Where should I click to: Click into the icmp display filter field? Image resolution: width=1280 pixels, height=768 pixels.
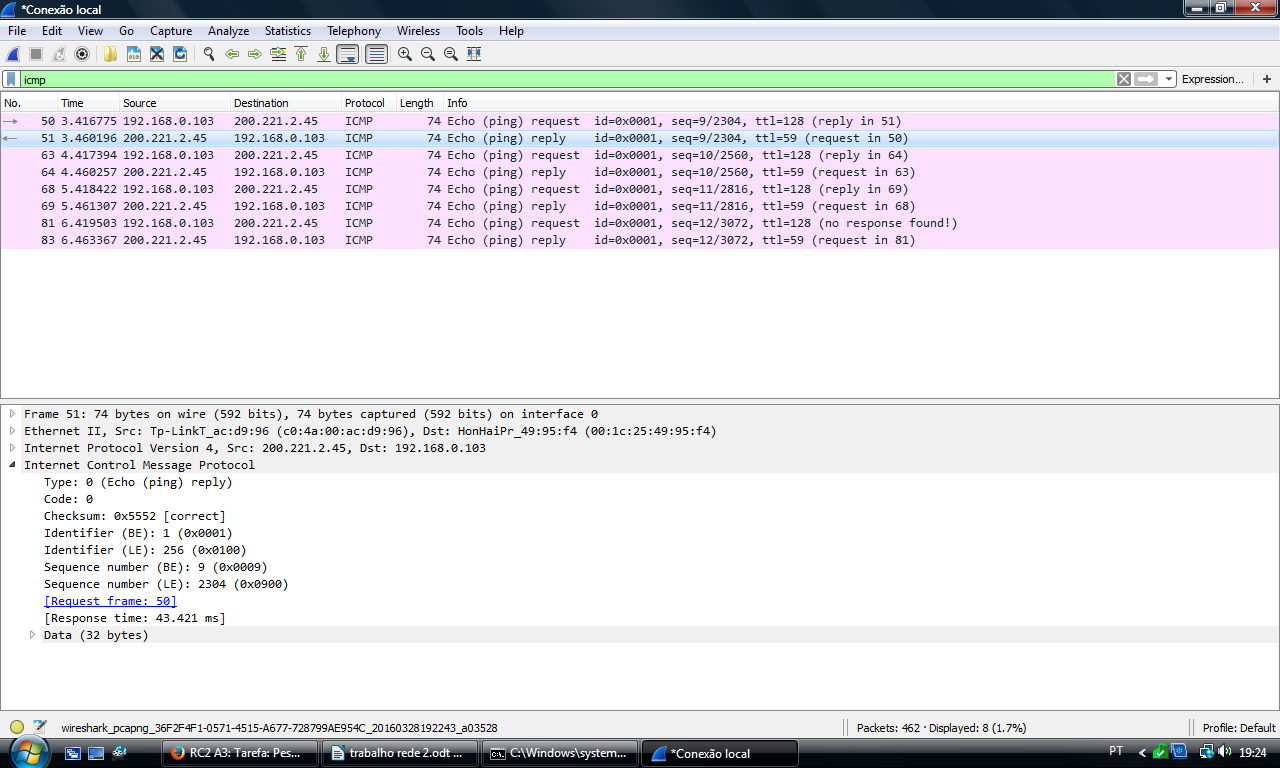[566, 79]
